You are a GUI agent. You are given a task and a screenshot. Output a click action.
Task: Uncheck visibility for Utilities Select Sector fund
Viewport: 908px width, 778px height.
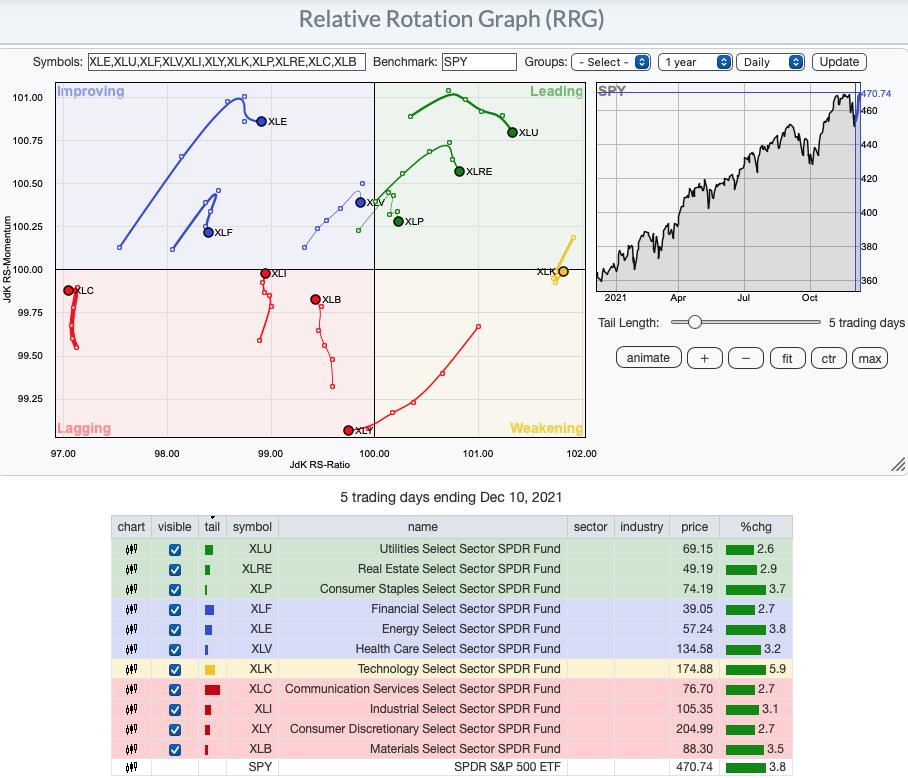[x=175, y=549]
